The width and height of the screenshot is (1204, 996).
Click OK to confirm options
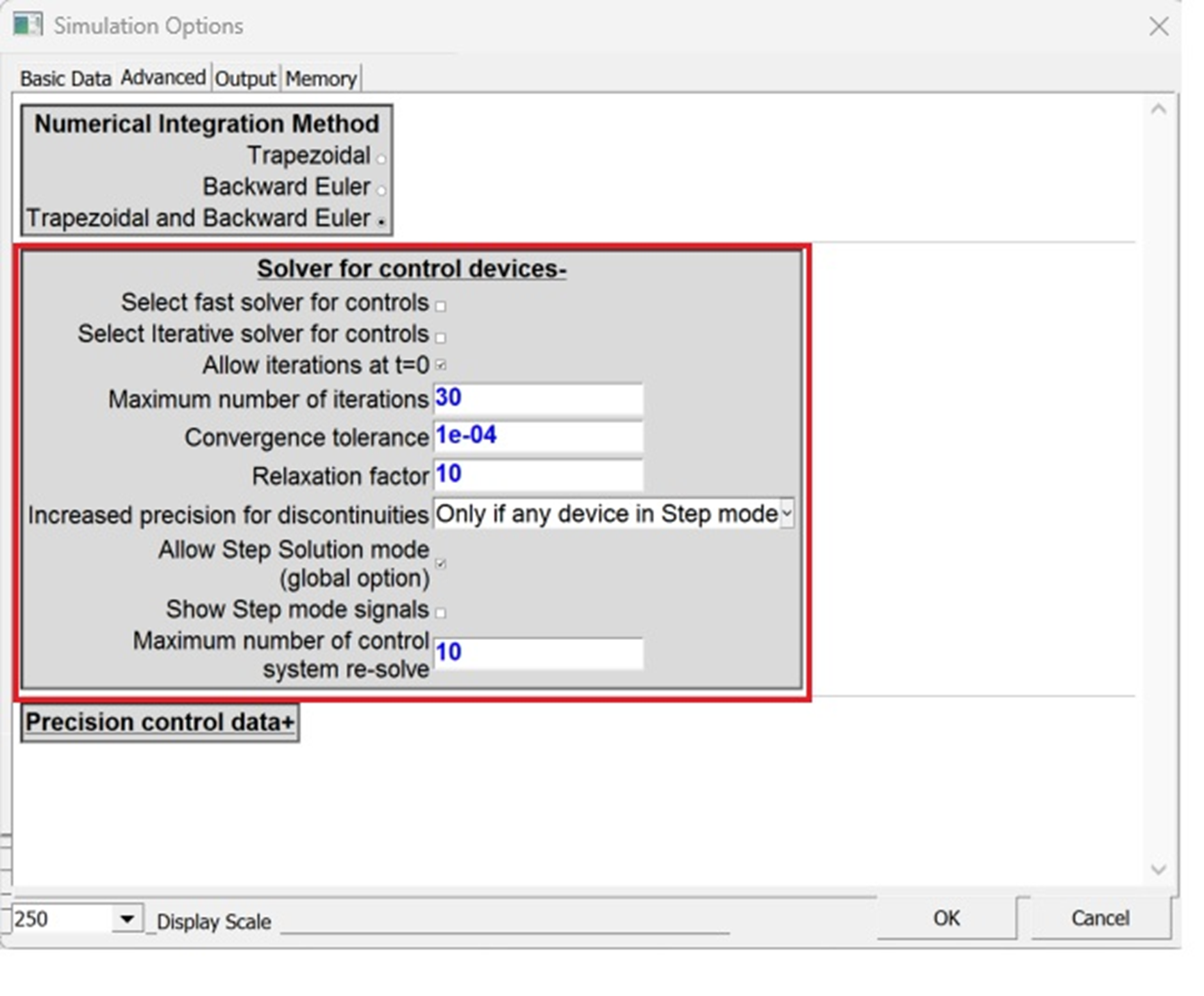(x=946, y=918)
